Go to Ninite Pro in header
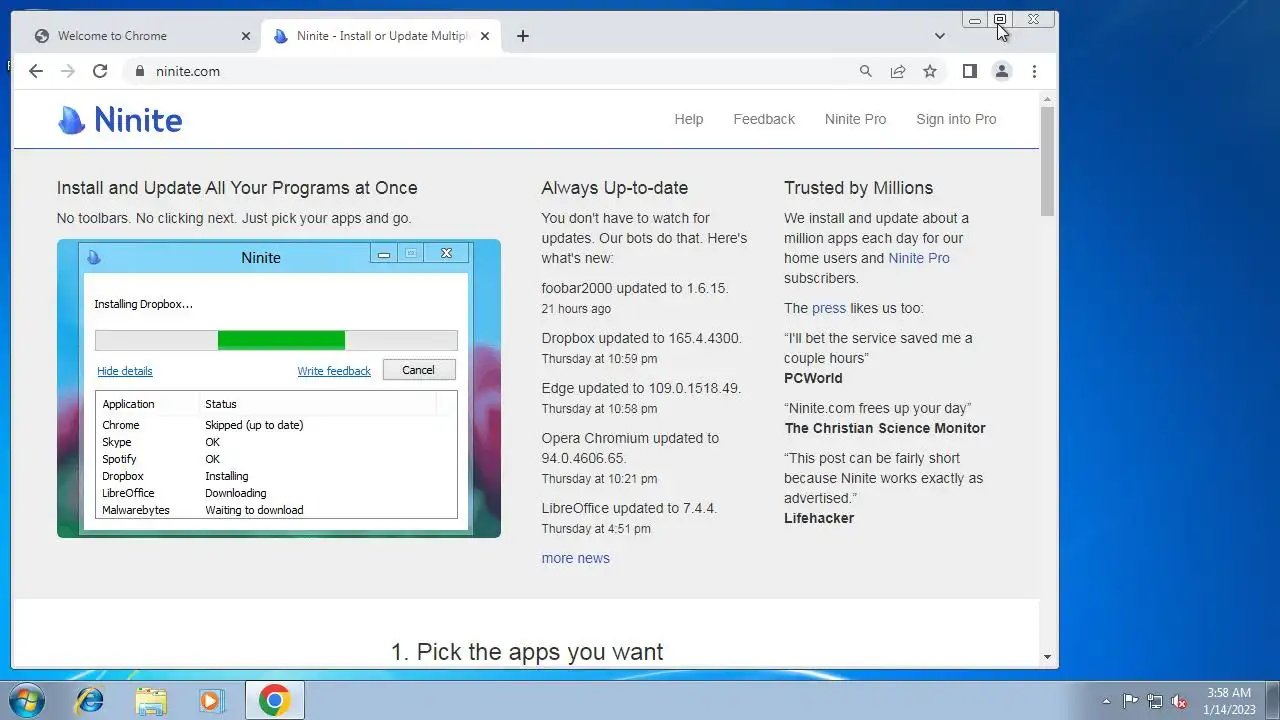This screenshot has width=1280, height=720. coord(855,119)
